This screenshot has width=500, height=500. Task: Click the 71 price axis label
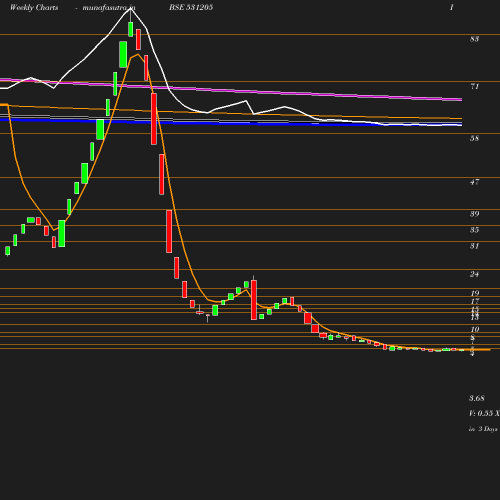[x=474, y=87]
